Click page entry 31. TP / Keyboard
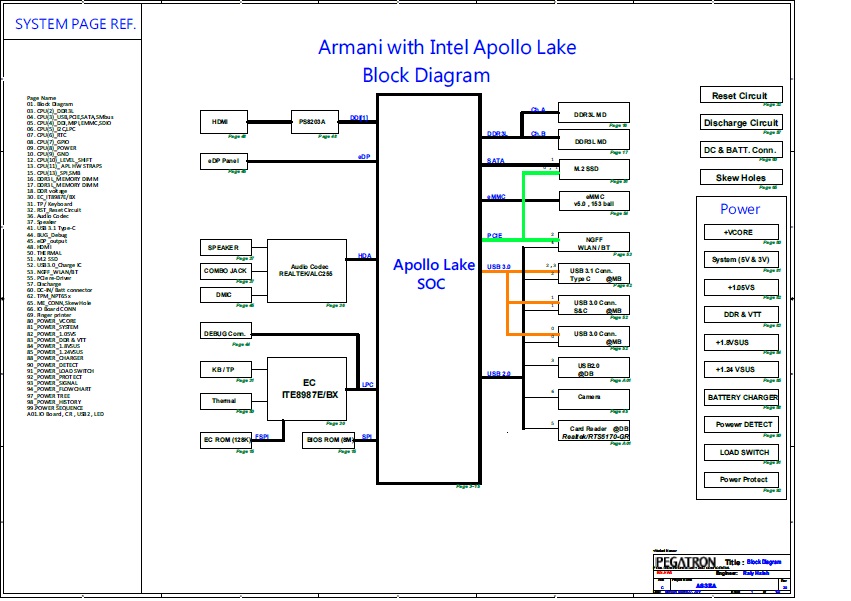 49,204
